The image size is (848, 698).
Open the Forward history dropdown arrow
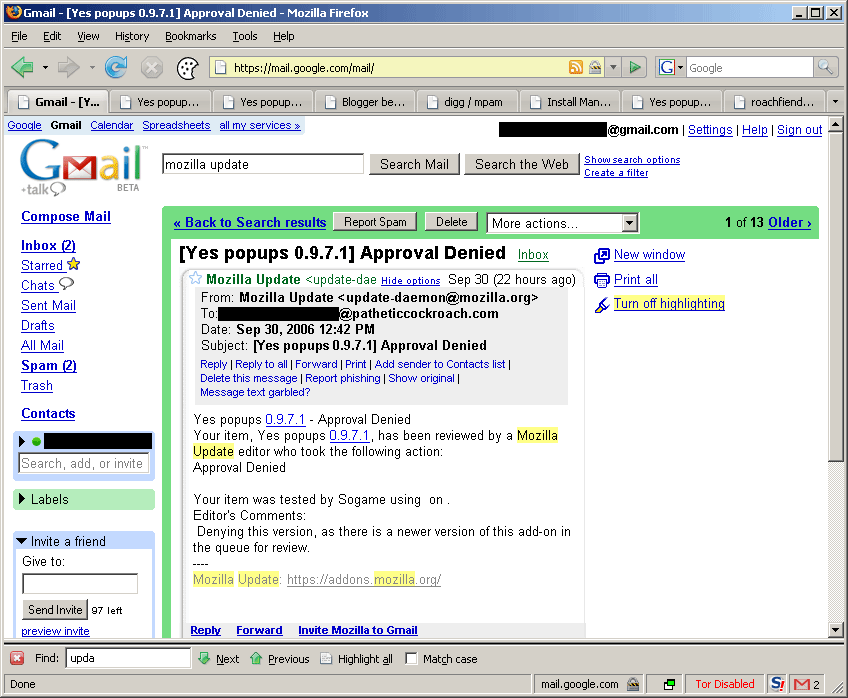tap(92, 68)
